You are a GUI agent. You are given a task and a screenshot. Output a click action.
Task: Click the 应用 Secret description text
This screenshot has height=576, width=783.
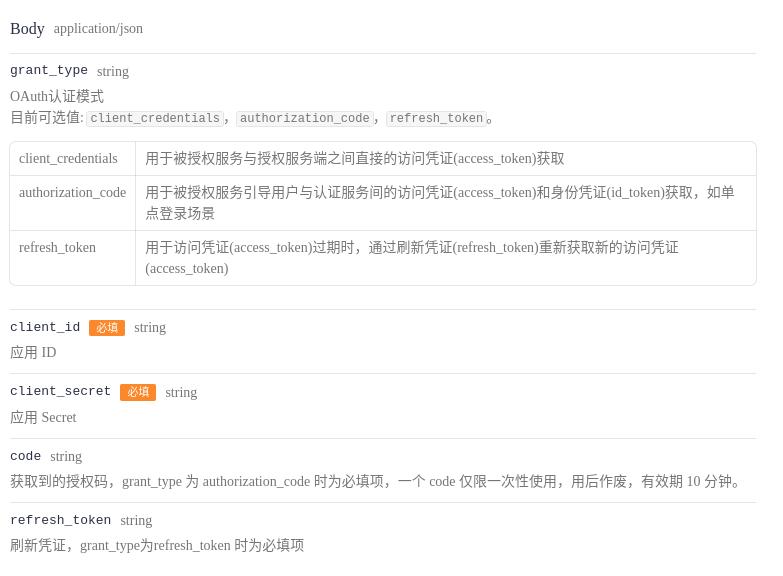[x=43, y=418]
